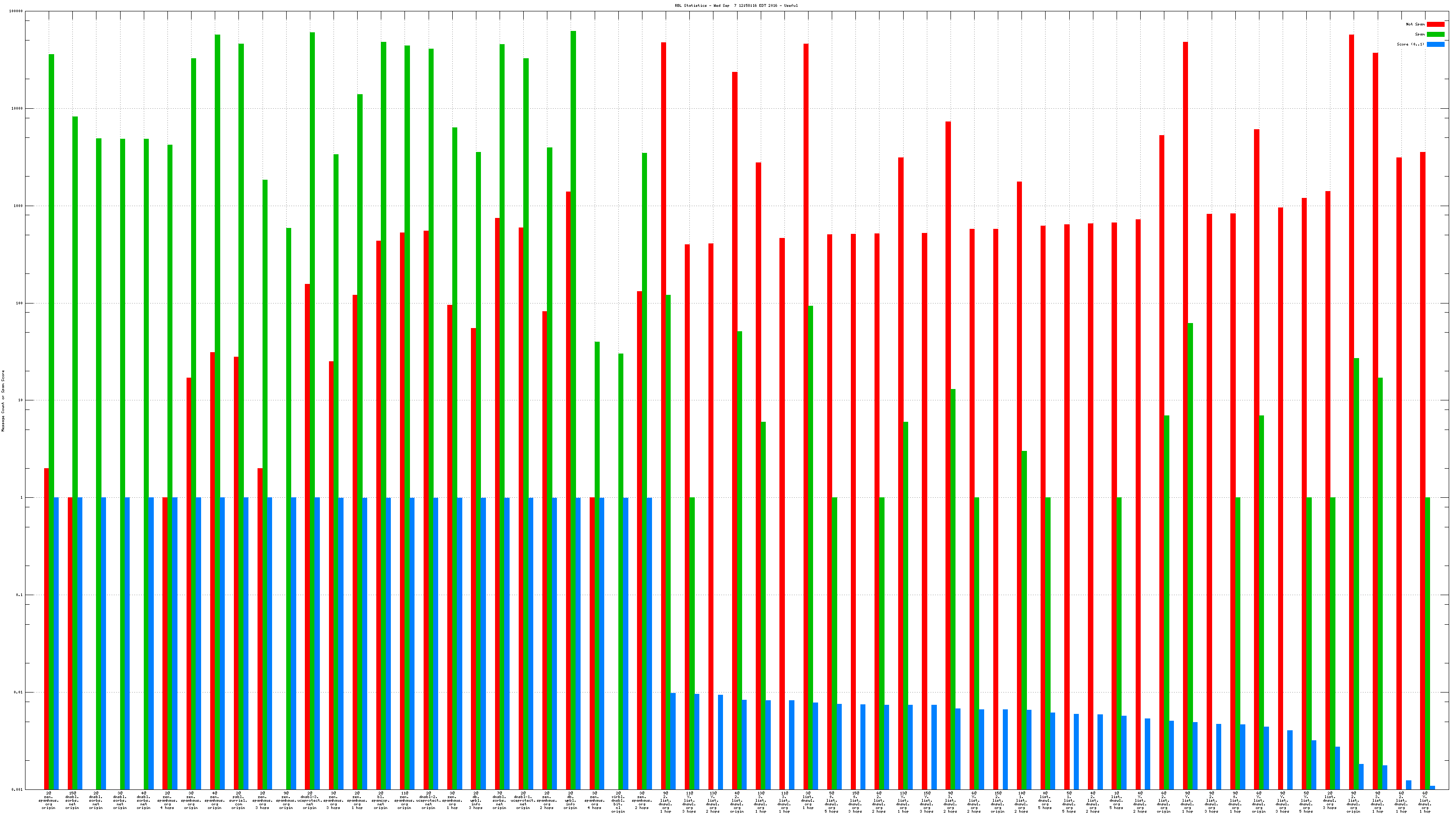Click the dnsbl-3.uceprotect.net origin axis label
The width and height of the screenshot is (1456, 819).
click(310, 800)
